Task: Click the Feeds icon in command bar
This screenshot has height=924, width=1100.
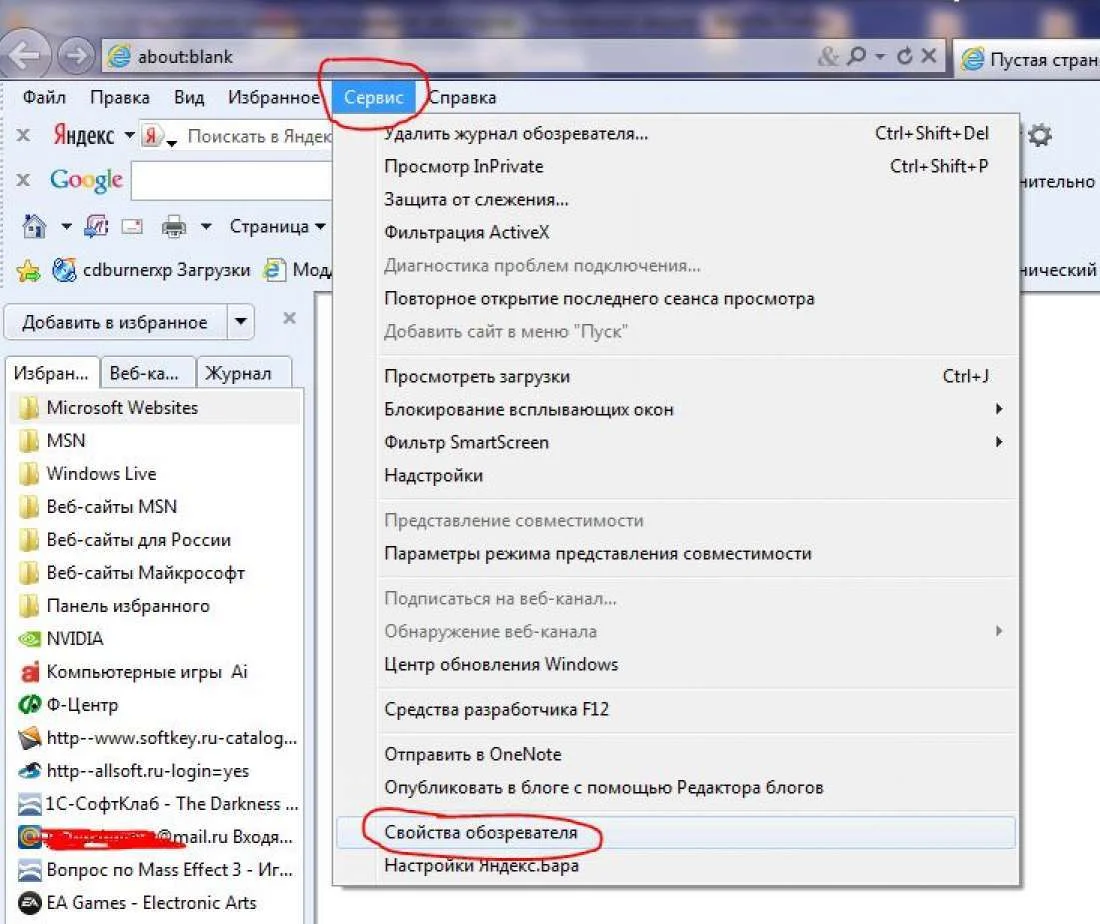Action: click(x=96, y=226)
